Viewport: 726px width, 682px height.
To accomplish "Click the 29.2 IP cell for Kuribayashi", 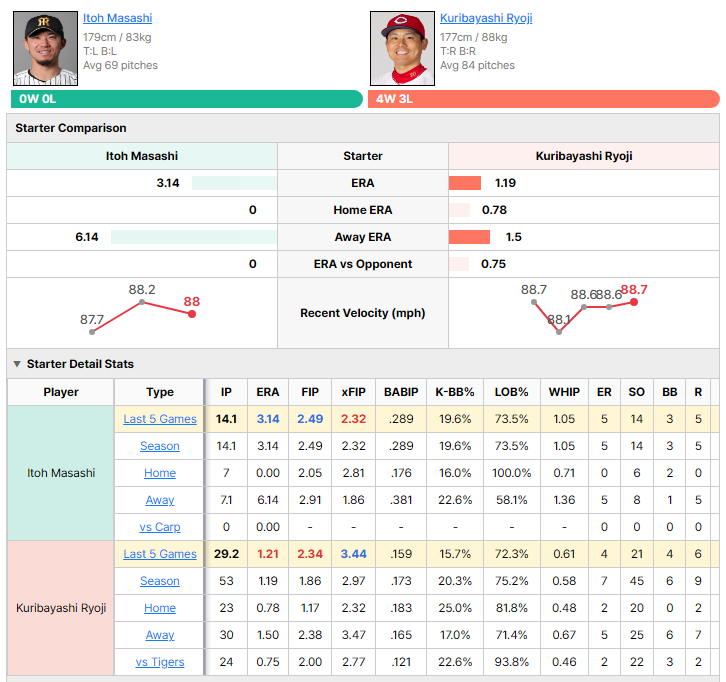I will click(x=226, y=554).
